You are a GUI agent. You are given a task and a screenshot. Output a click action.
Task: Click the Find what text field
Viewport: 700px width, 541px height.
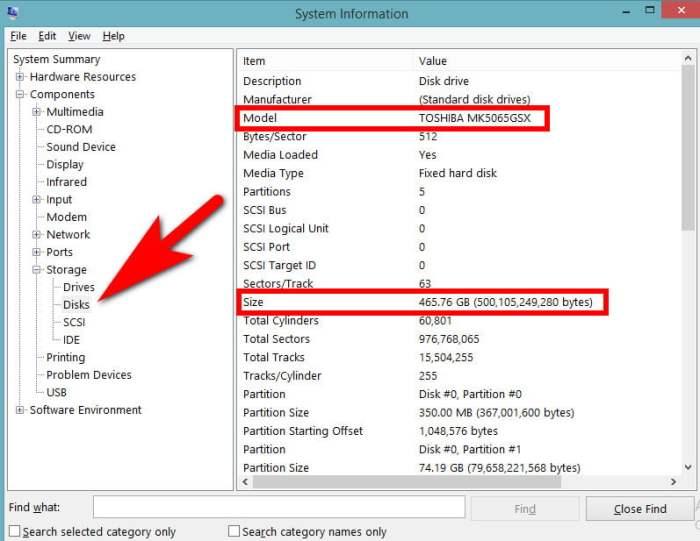click(x=279, y=508)
